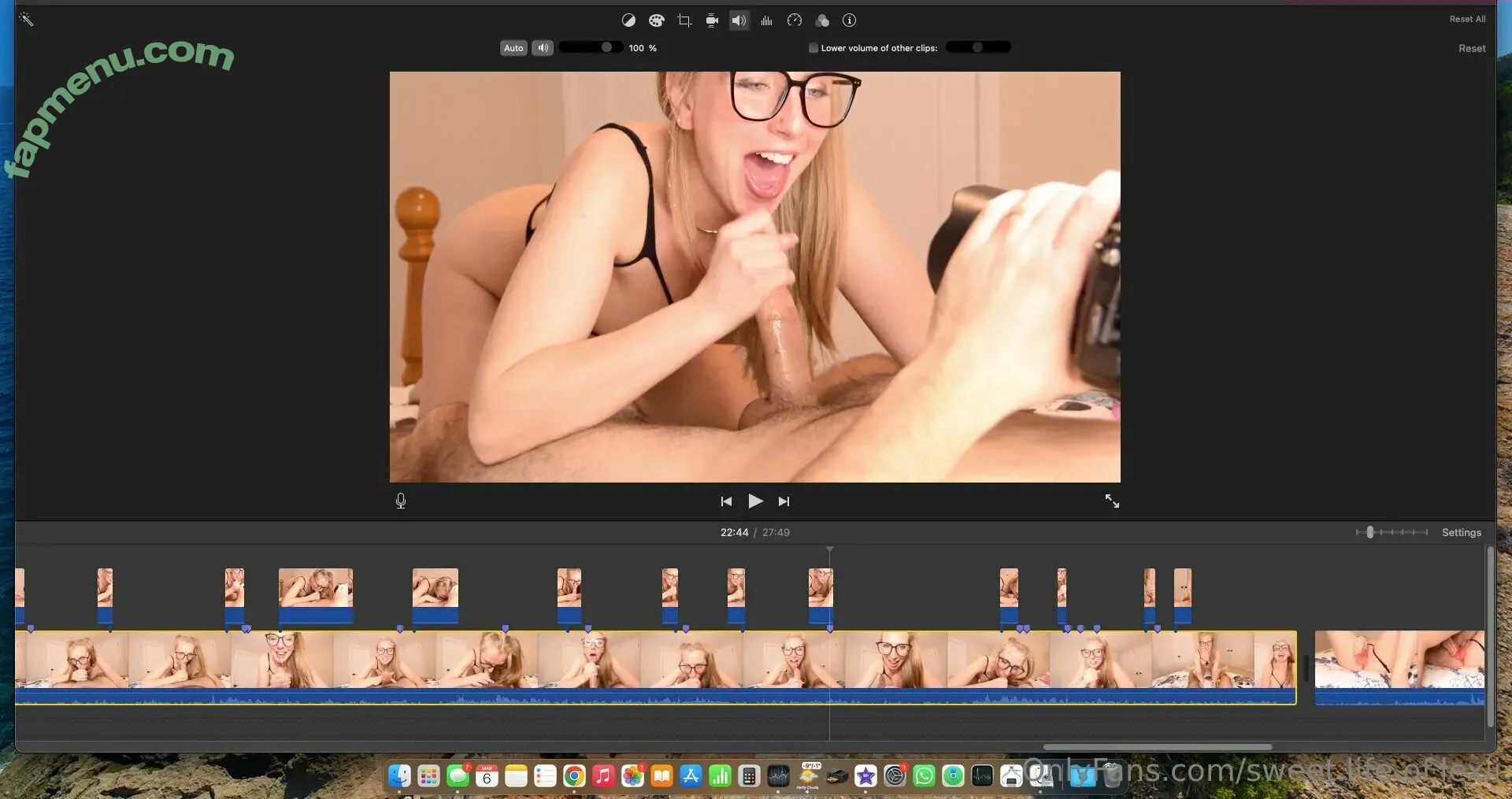Switch to the Volume tab in the toolbar

coord(739,20)
